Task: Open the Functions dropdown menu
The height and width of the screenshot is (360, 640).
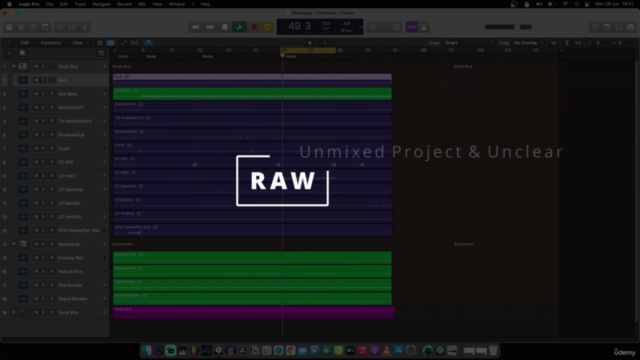Action: [53, 43]
